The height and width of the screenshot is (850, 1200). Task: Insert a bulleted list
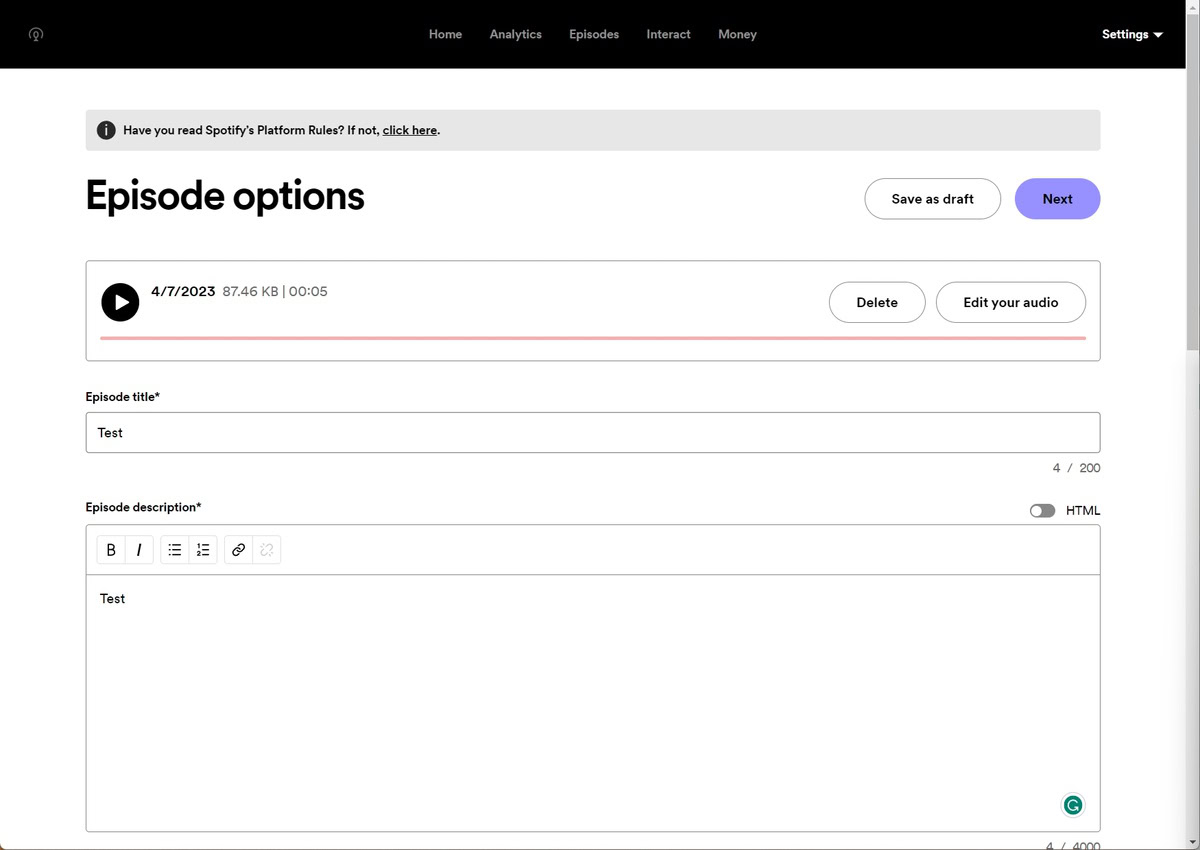(x=175, y=550)
